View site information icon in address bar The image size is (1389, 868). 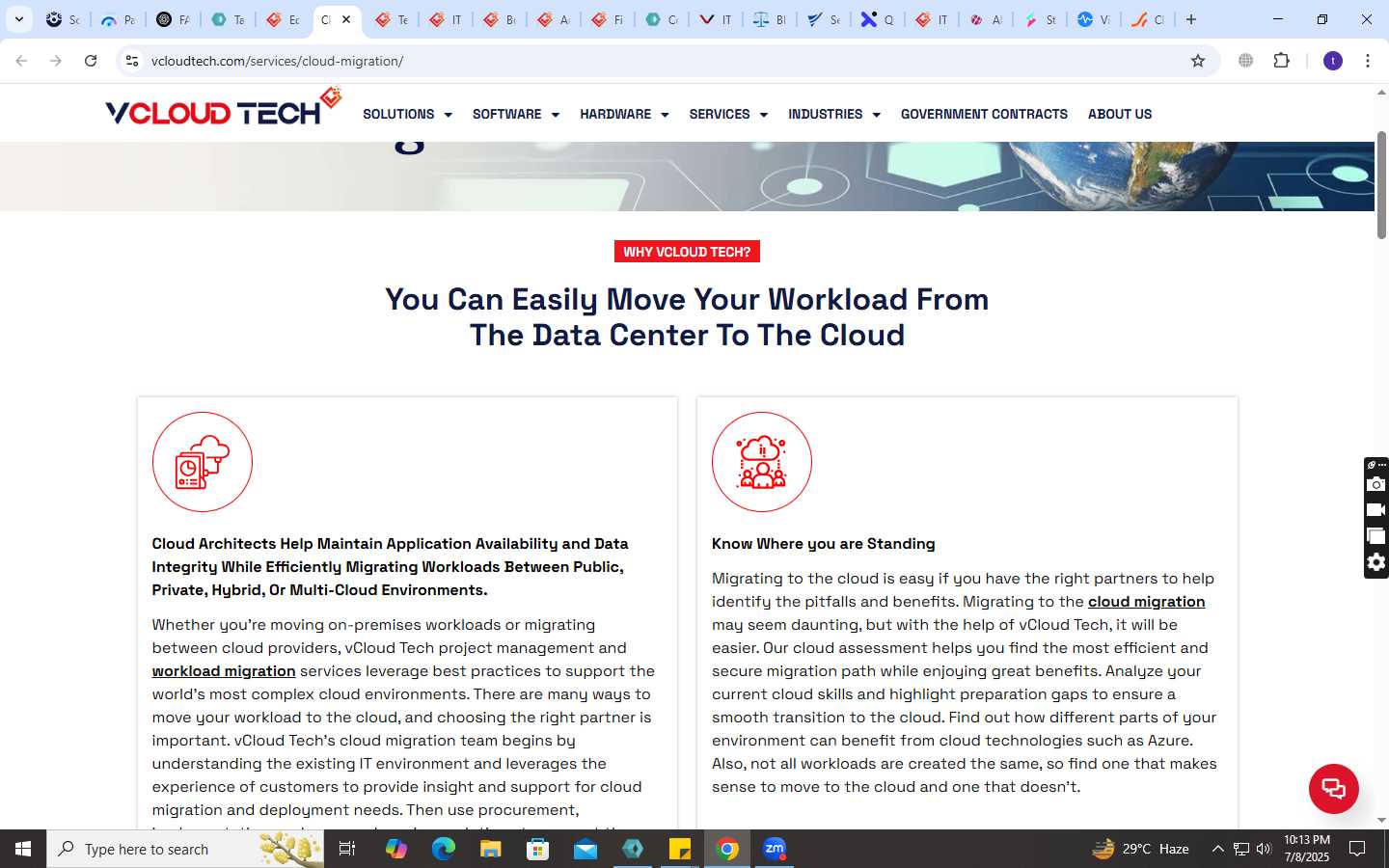pyautogui.click(x=132, y=61)
